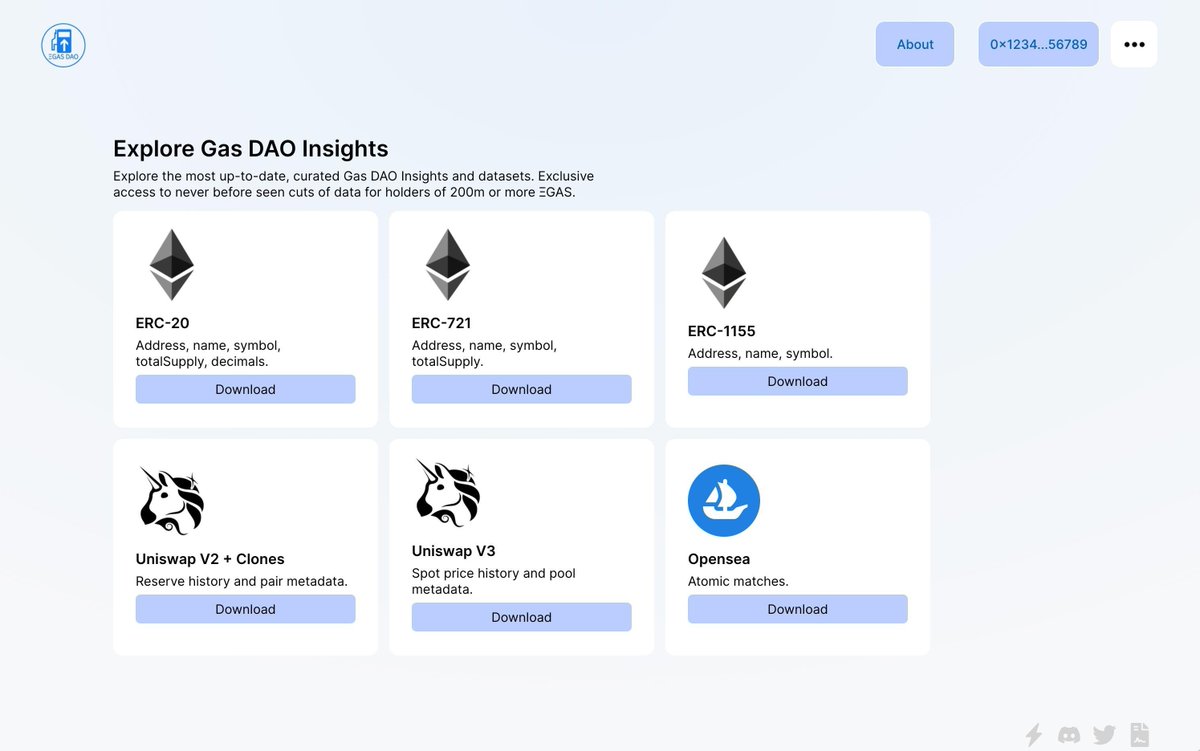Open the About page
1200x751 pixels.
click(x=915, y=44)
